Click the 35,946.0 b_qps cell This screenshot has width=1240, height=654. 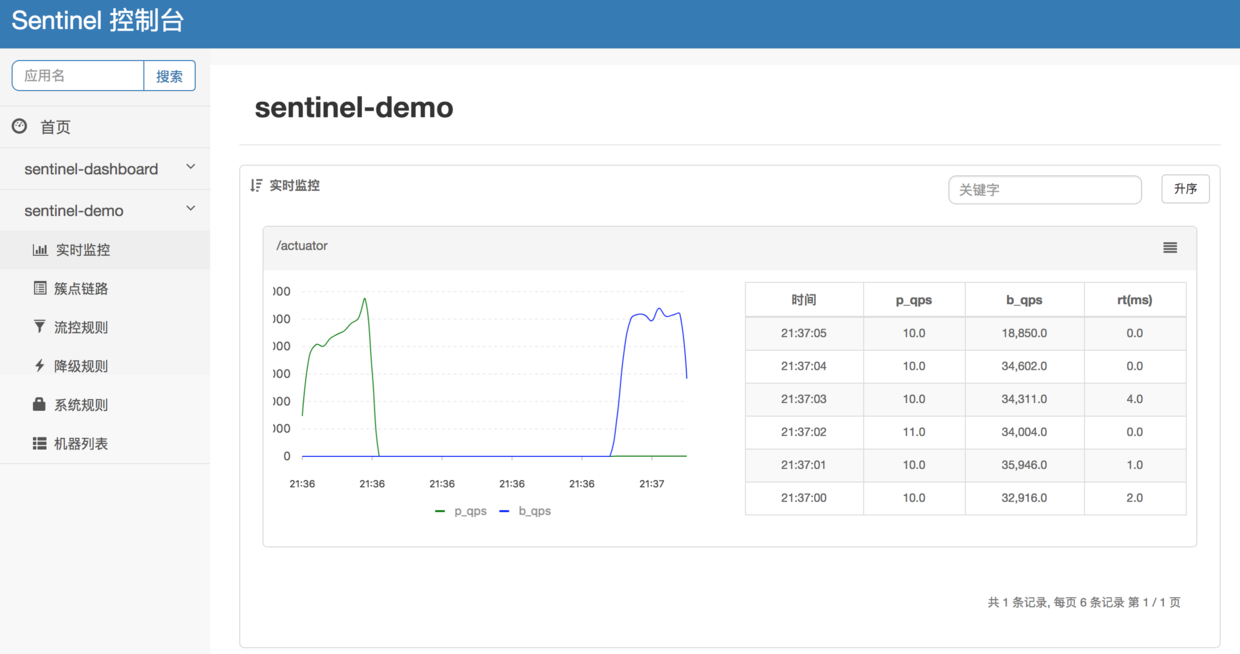pyautogui.click(x=1024, y=465)
